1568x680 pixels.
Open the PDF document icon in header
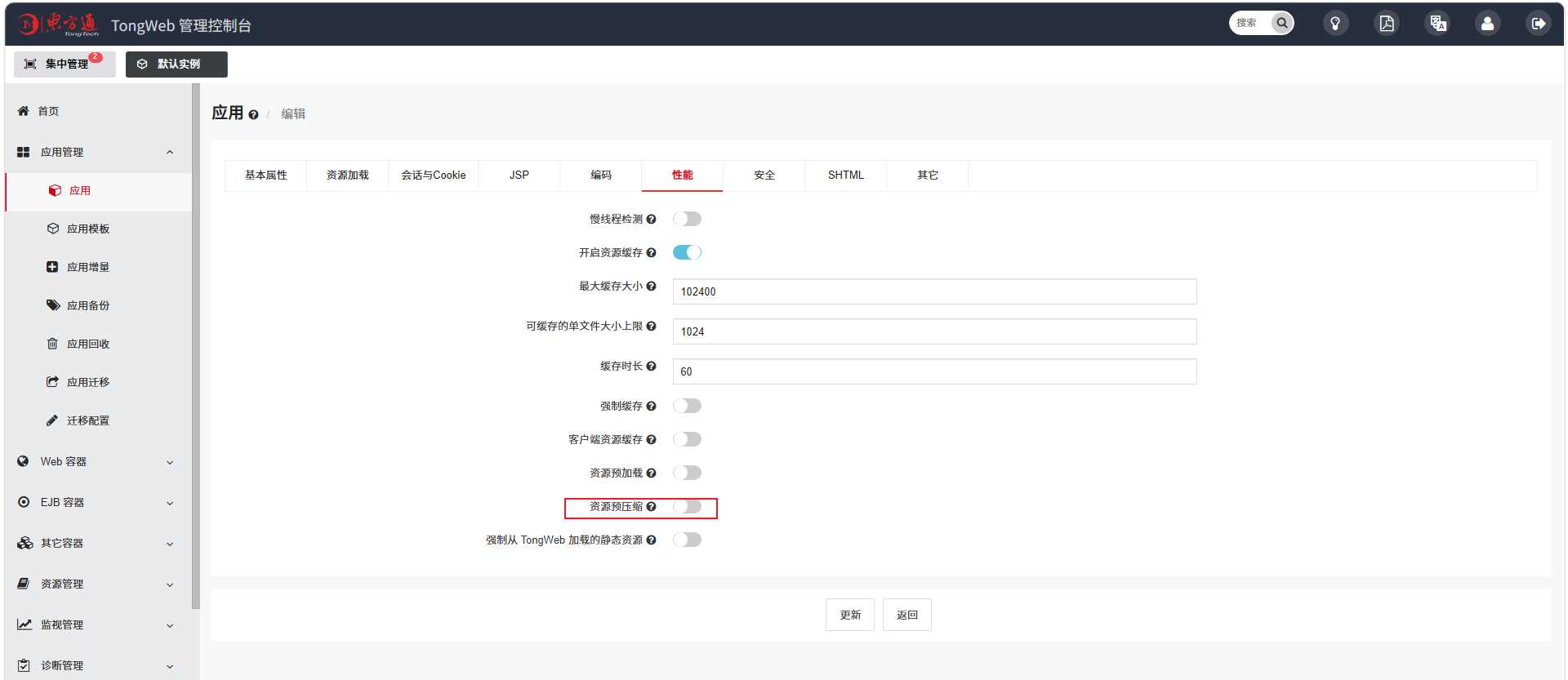pos(1387,24)
